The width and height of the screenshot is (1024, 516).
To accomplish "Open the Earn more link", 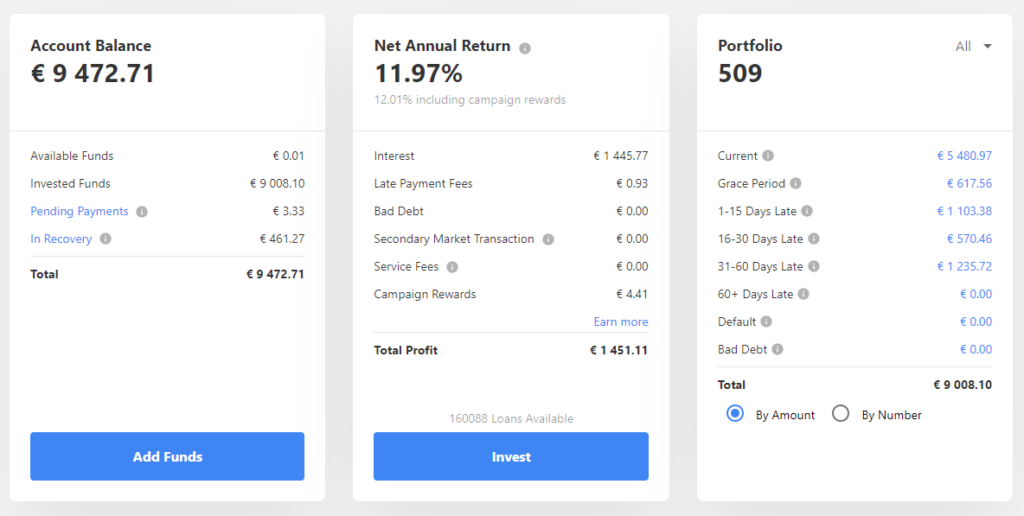I will click(x=620, y=322).
